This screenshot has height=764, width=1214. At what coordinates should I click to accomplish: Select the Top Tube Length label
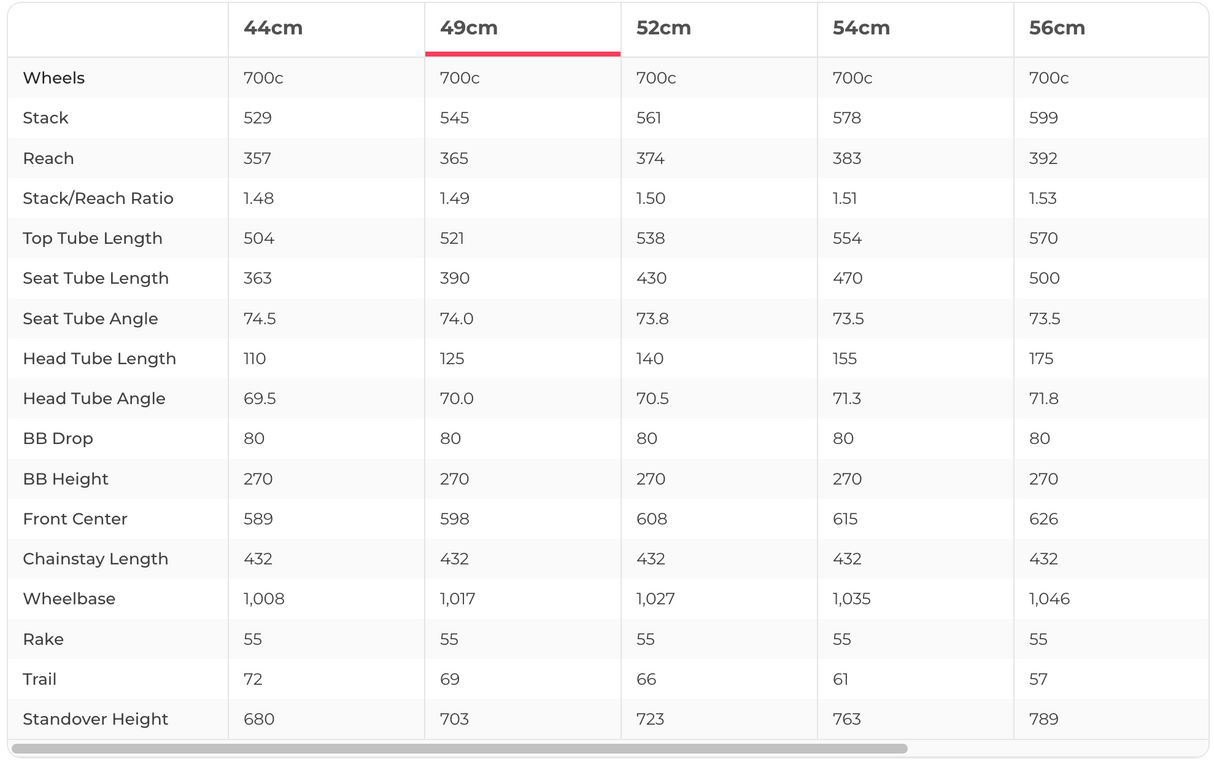[92, 238]
